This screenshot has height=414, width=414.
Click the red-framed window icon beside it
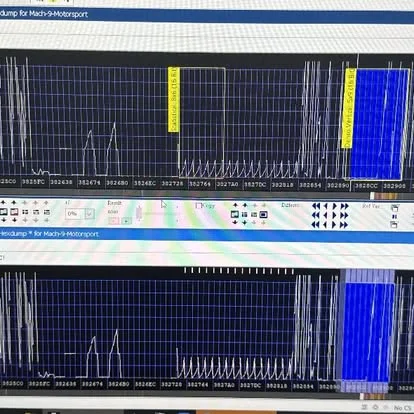[14, 212]
